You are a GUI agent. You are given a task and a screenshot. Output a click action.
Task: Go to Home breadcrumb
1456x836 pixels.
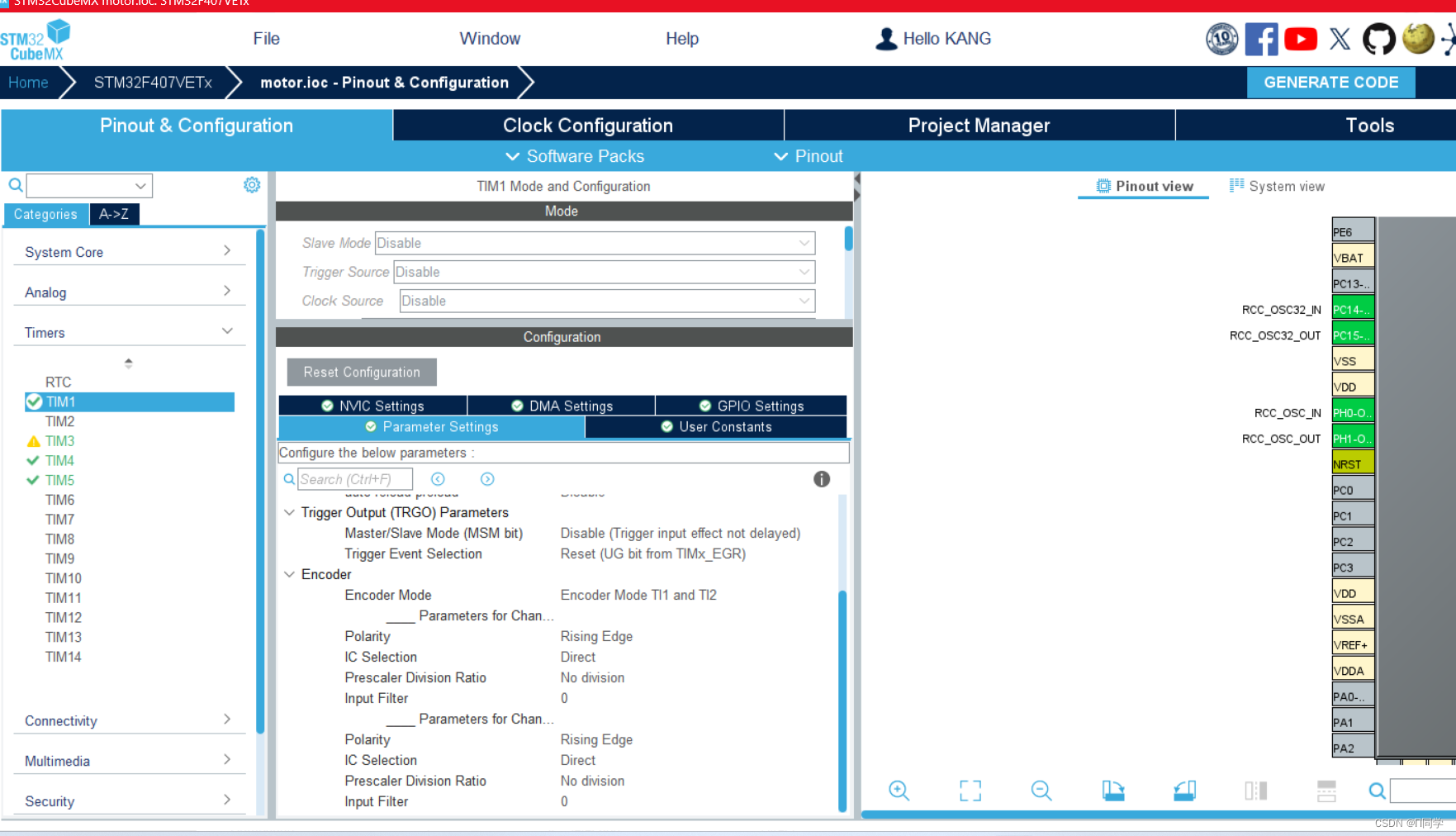pos(28,83)
